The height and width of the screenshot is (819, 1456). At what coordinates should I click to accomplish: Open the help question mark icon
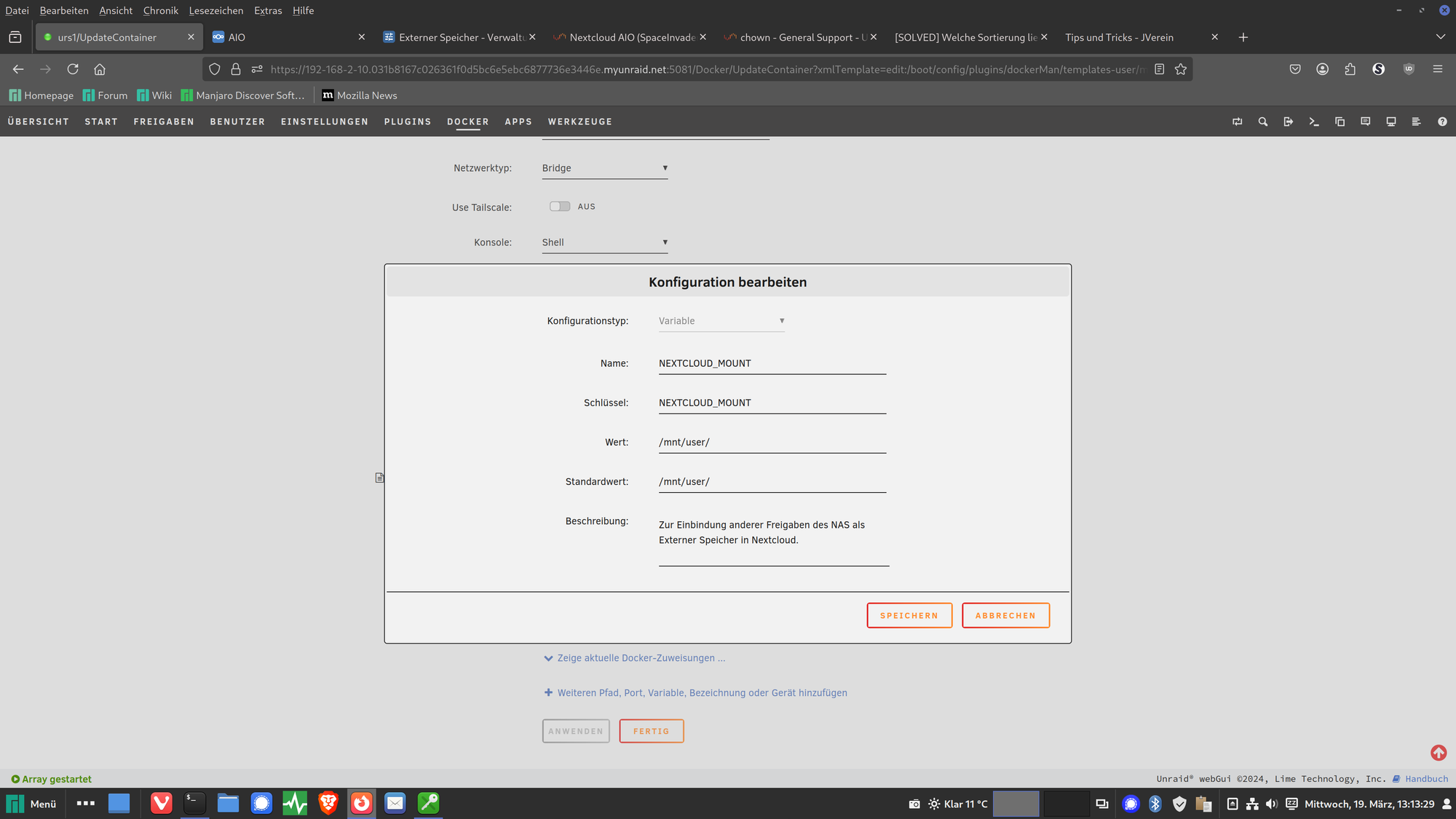point(1442,122)
